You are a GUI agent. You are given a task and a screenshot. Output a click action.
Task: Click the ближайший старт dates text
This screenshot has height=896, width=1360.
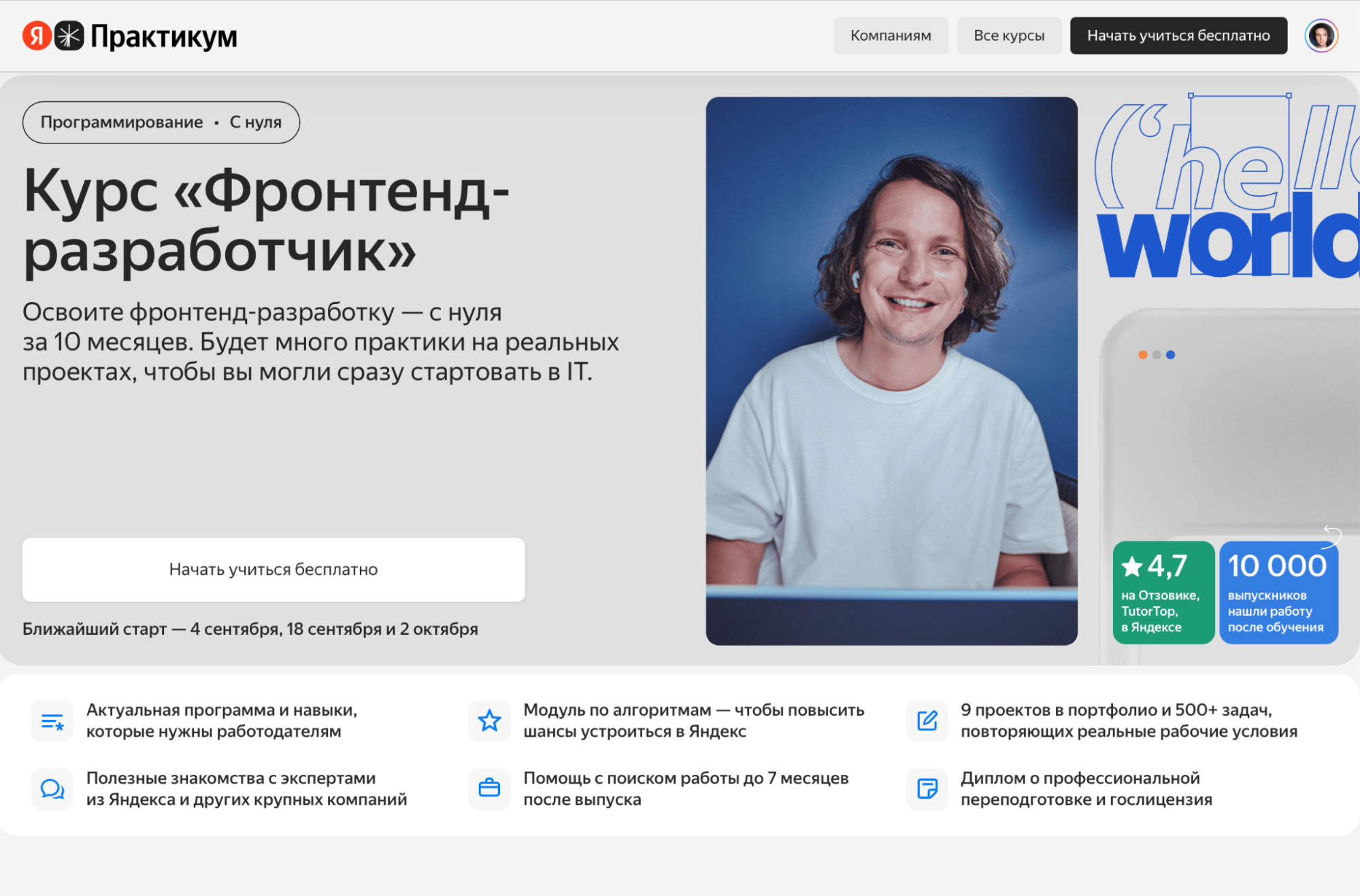tap(250, 629)
